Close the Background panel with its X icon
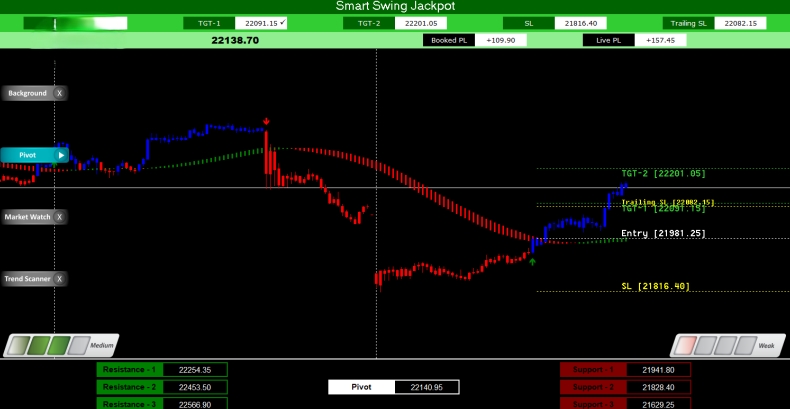 59,93
